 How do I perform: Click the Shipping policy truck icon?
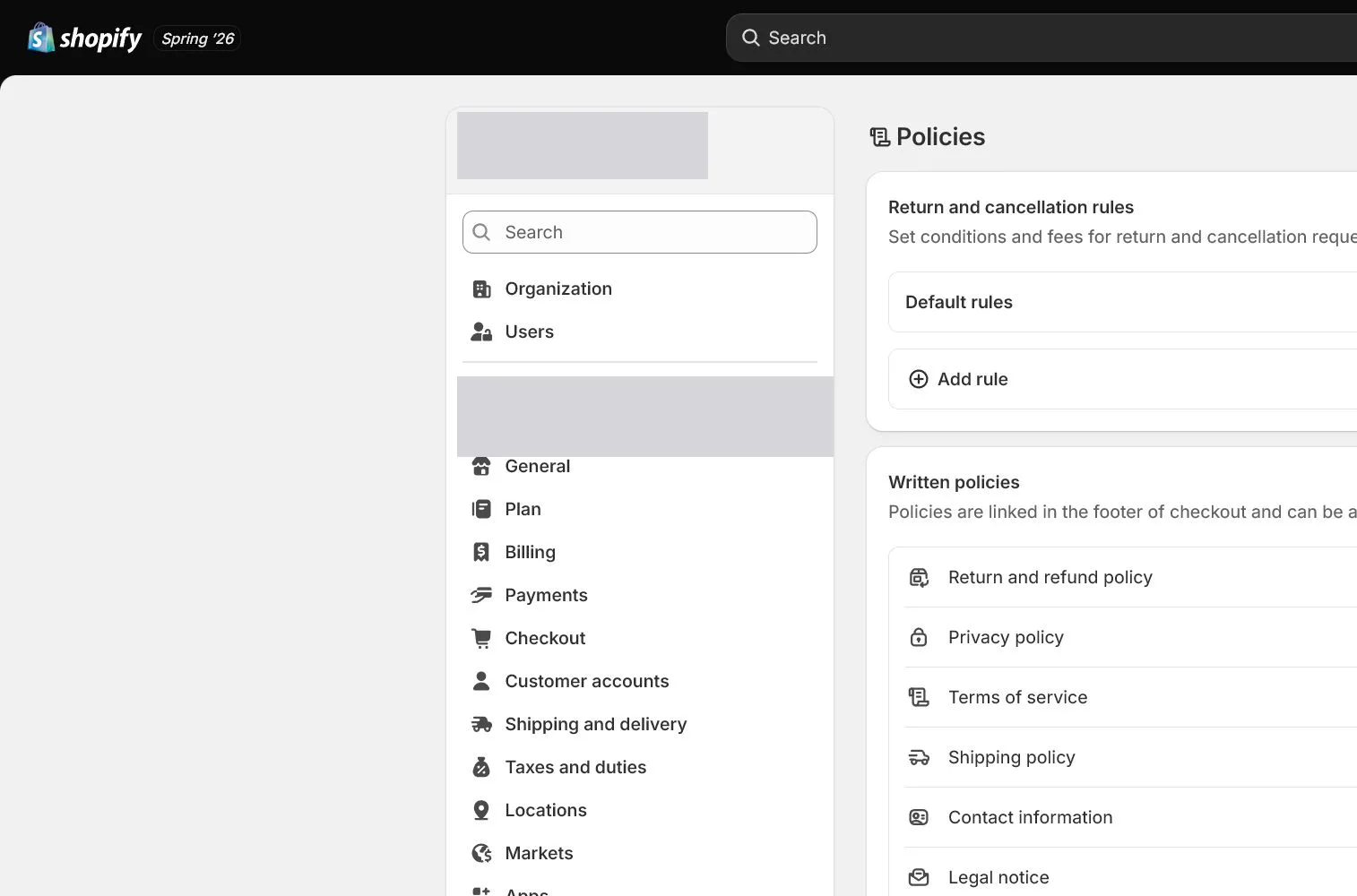(x=919, y=757)
